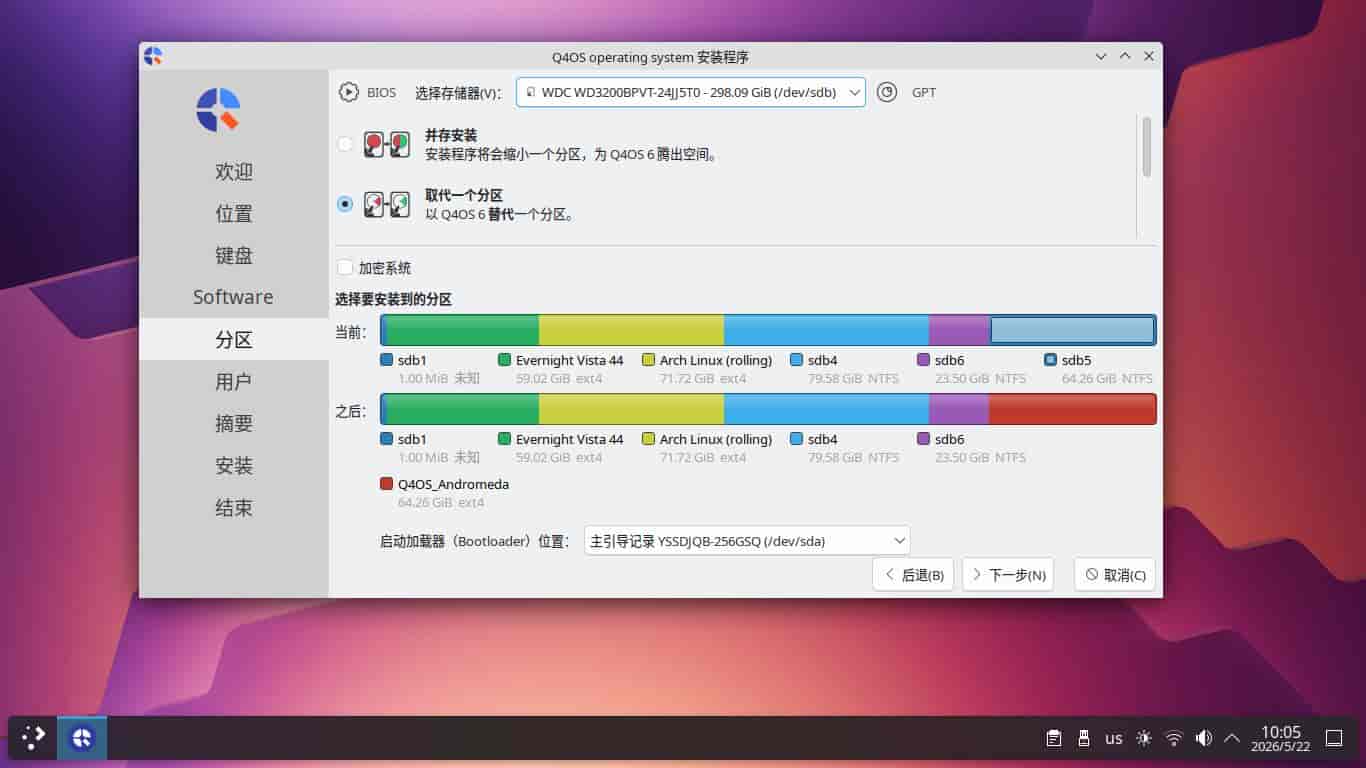Open the brightness tray icon
This screenshot has height=768, width=1366.
pos(1144,738)
